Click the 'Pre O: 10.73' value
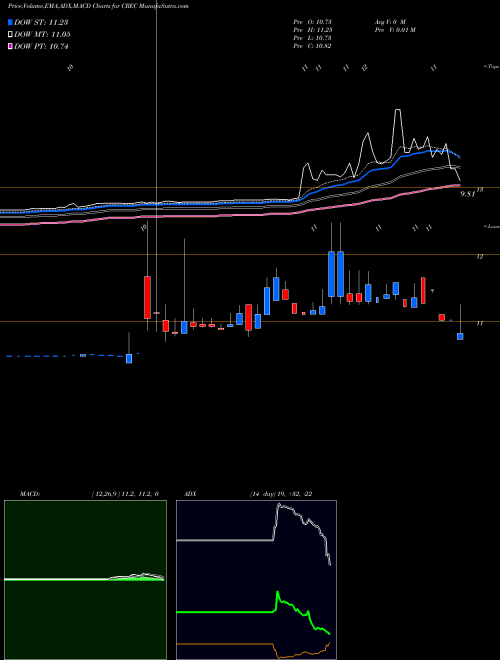The width and height of the screenshot is (500, 660). [312, 22]
